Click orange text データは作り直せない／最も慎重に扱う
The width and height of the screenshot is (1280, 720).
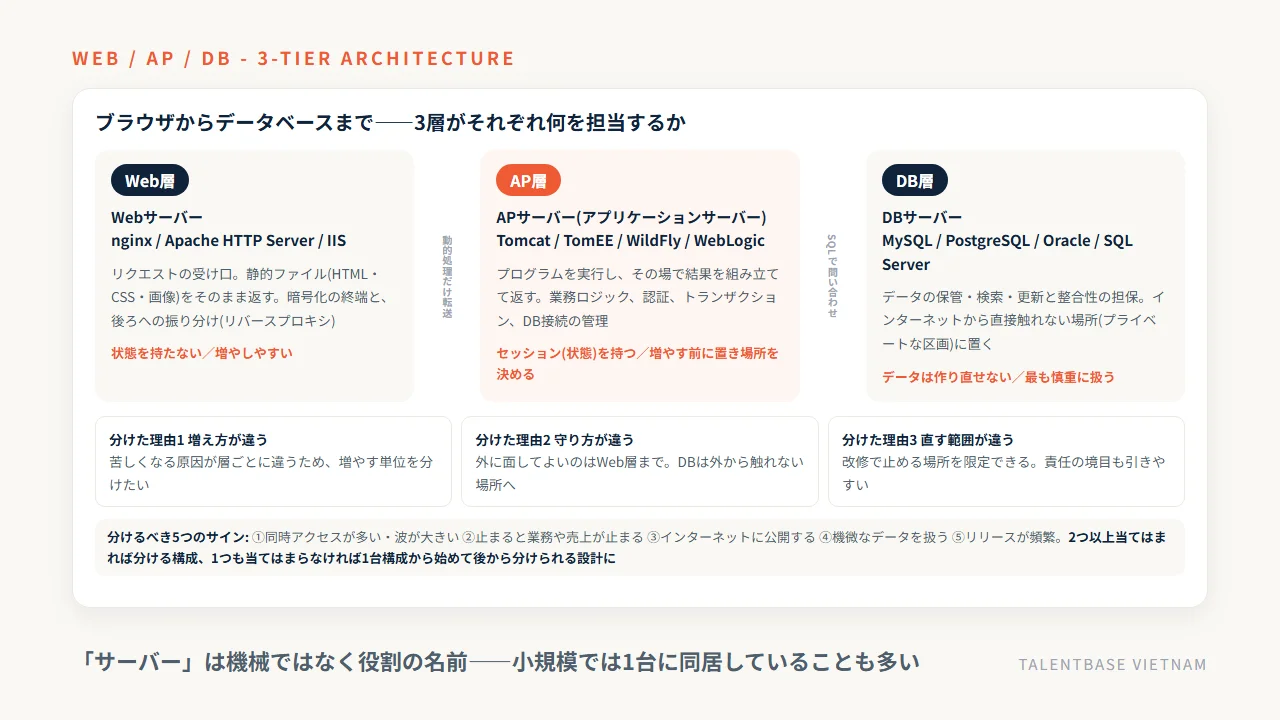coord(998,377)
